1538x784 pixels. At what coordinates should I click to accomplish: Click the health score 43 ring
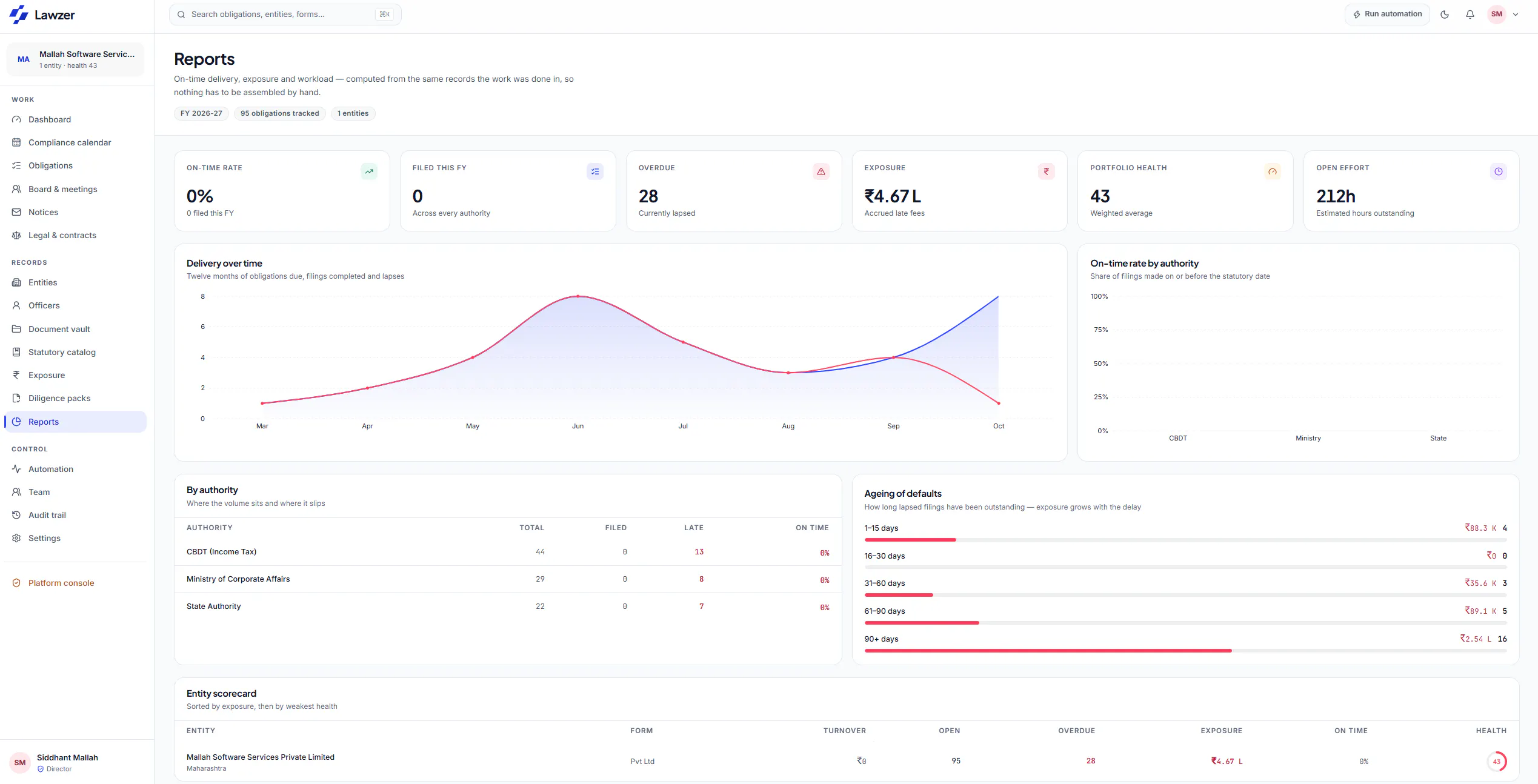click(1497, 762)
